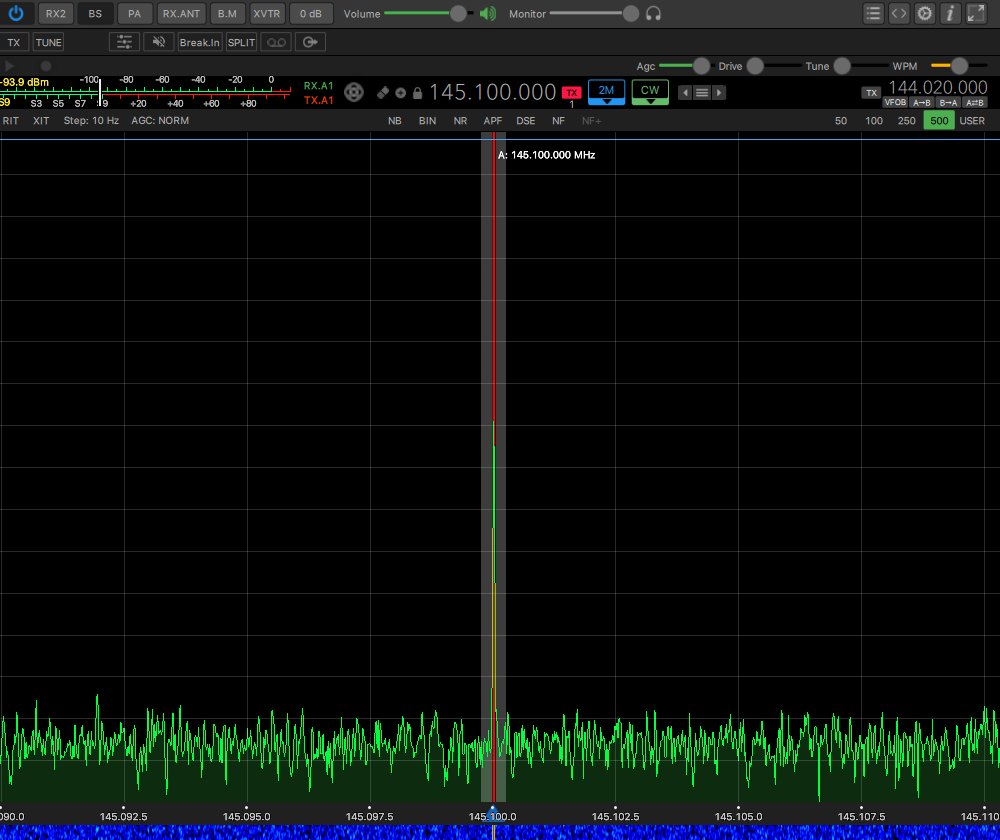Image resolution: width=1000 pixels, height=840 pixels.
Task: Mute audio with the green speaker icon
Action: click(488, 13)
